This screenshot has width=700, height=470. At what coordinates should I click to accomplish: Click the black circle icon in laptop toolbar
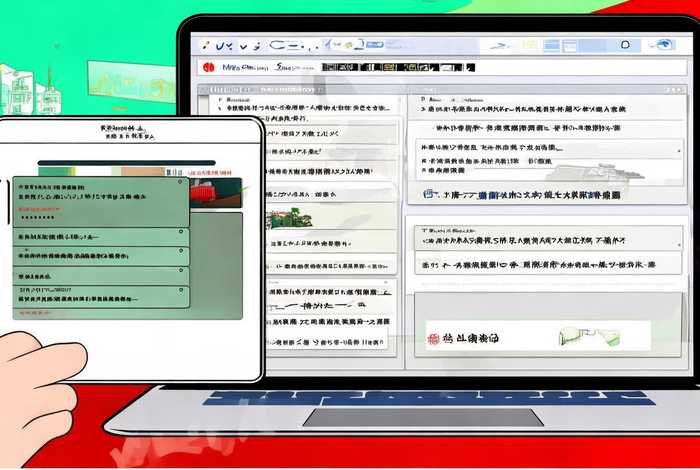625,45
